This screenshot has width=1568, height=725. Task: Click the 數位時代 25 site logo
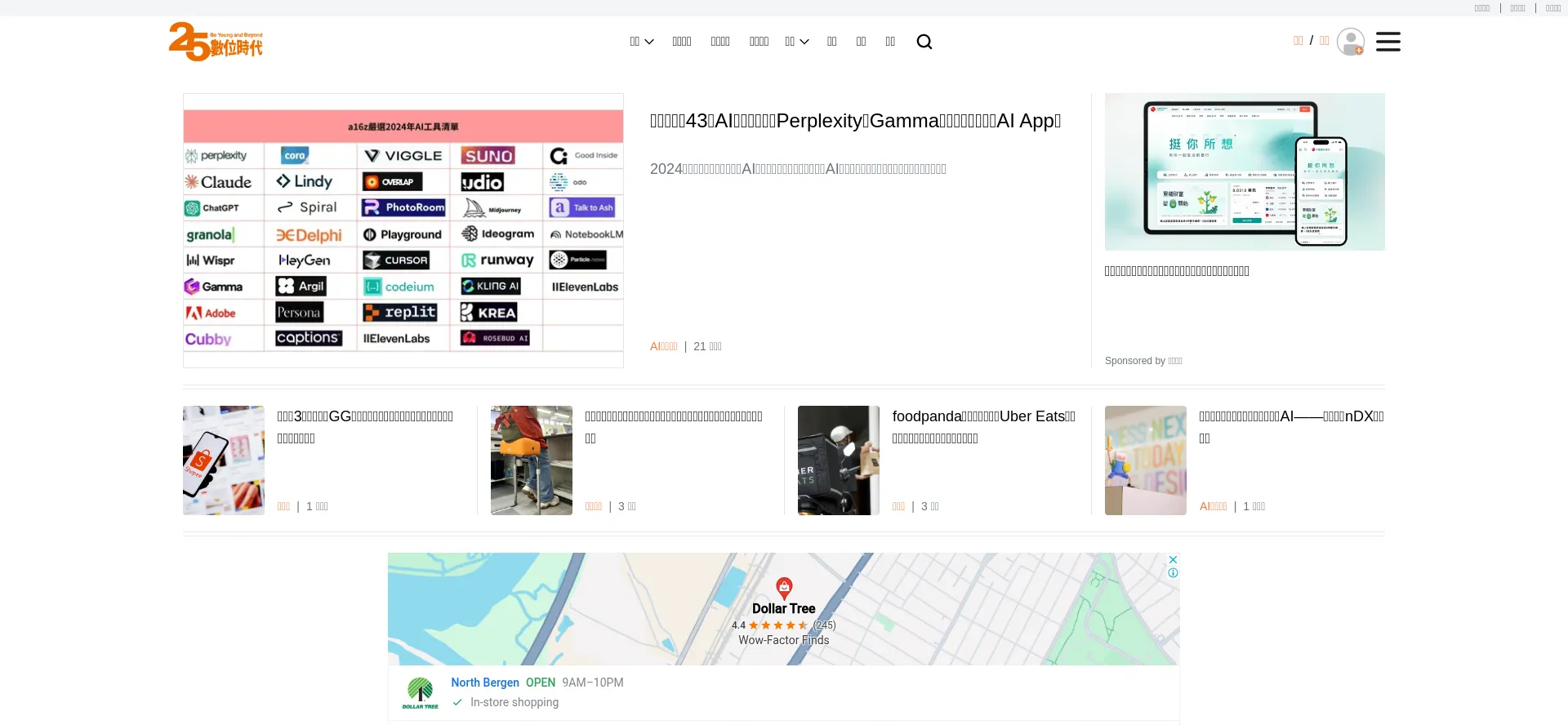coord(216,42)
